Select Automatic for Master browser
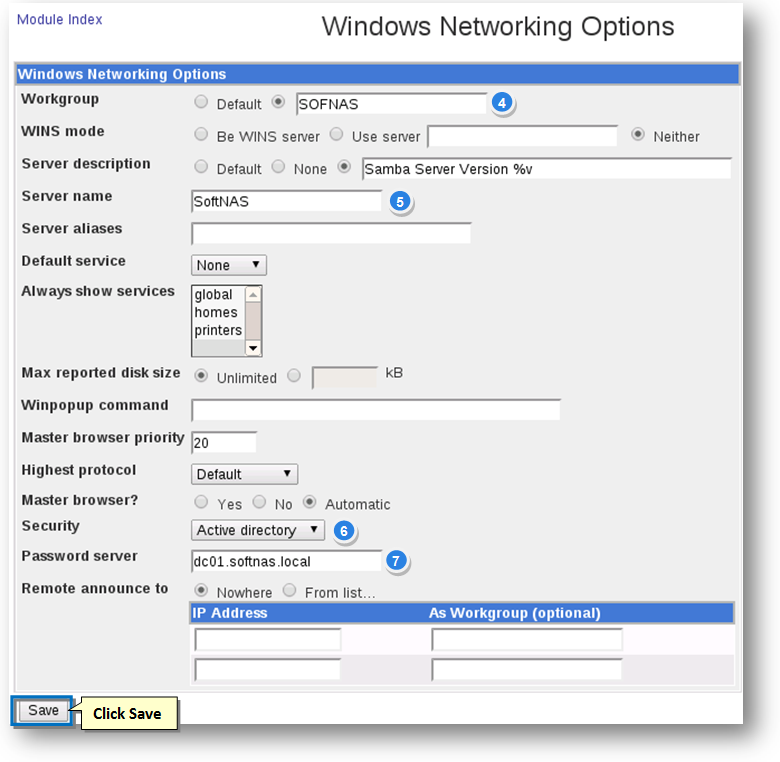780x762 pixels. (x=309, y=502)
